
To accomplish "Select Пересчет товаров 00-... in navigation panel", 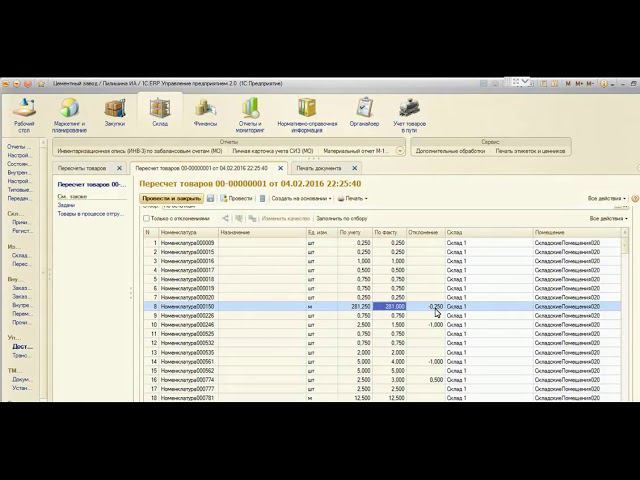I will pyautogui.click(x=91, y=184).
